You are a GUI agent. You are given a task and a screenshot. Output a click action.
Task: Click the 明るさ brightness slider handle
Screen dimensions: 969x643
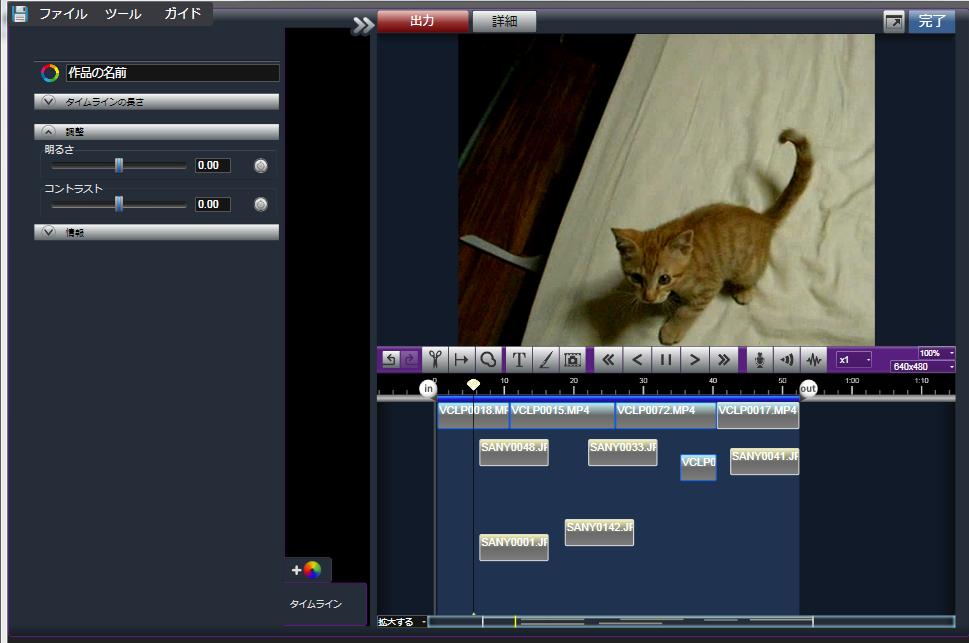coord(118,166)
